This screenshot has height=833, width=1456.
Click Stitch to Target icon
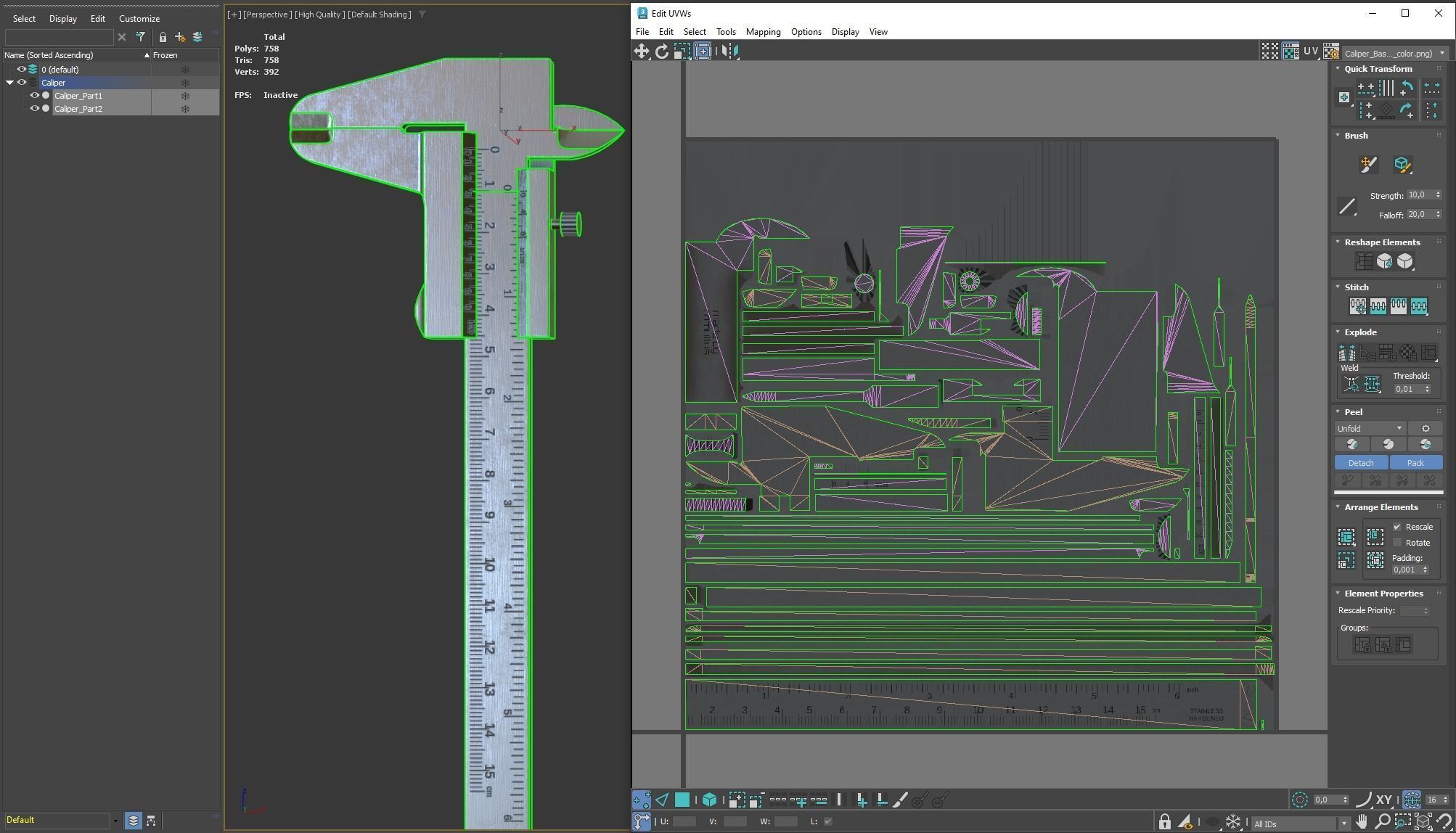pyautogui.click(x=1357, y=306)
